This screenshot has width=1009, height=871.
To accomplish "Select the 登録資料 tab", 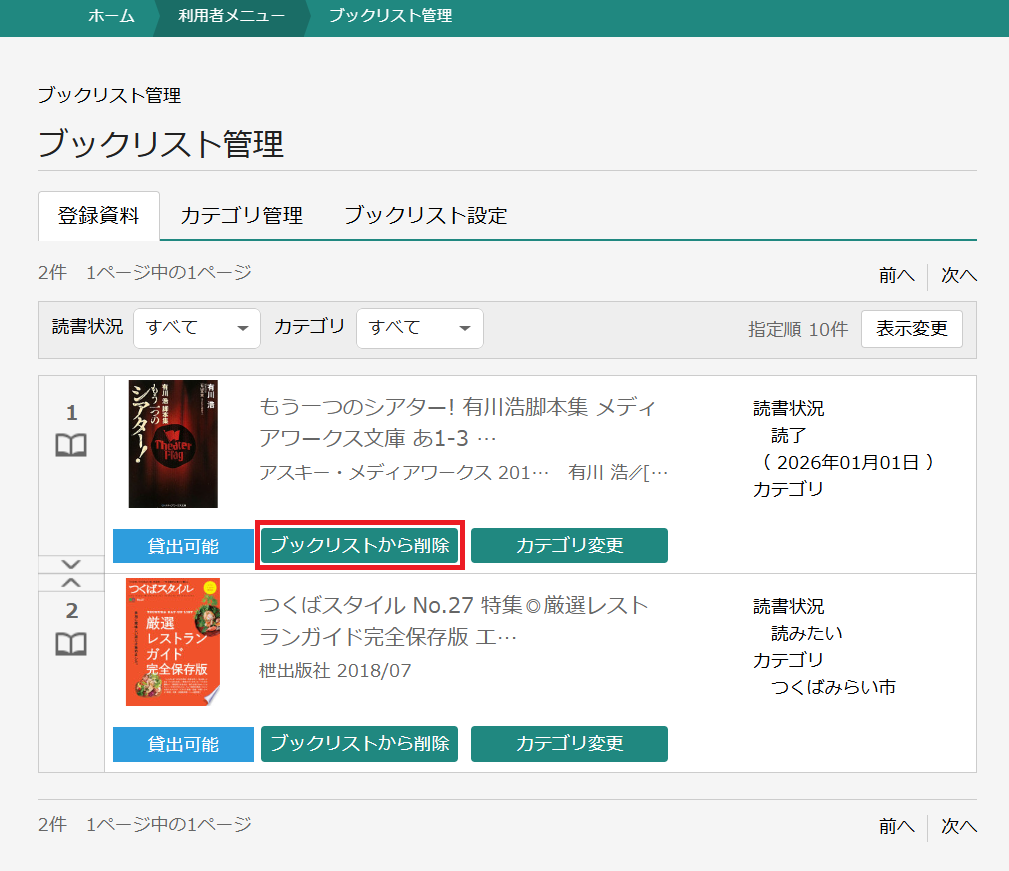I will tap(99, 216).
